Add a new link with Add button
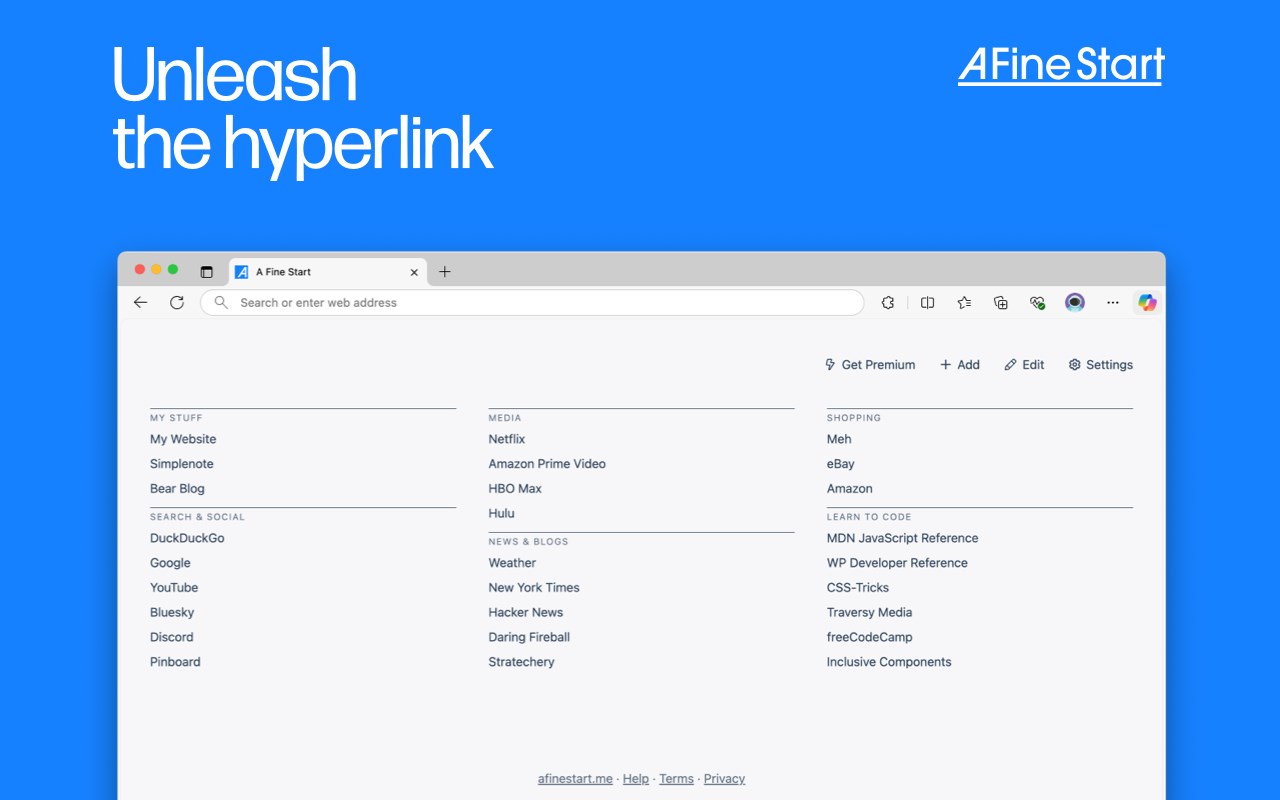 959,365
